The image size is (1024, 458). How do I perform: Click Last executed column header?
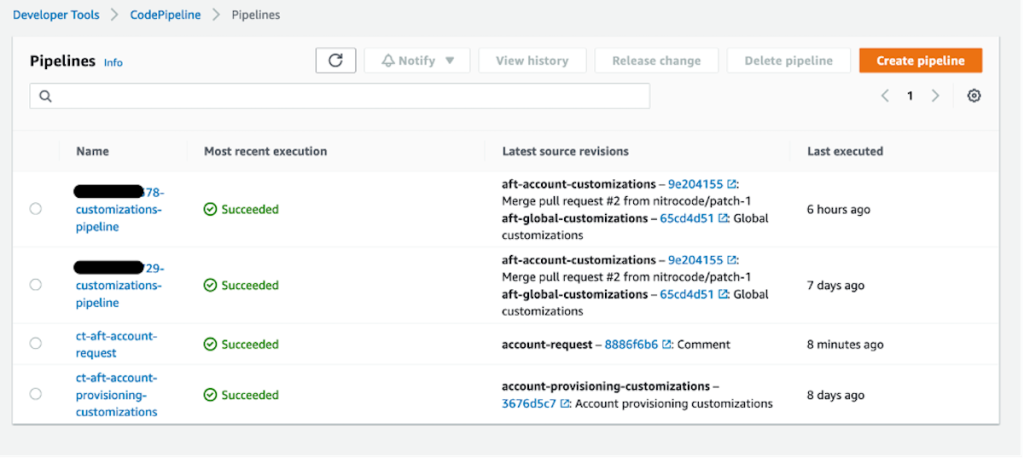point(845,151)
